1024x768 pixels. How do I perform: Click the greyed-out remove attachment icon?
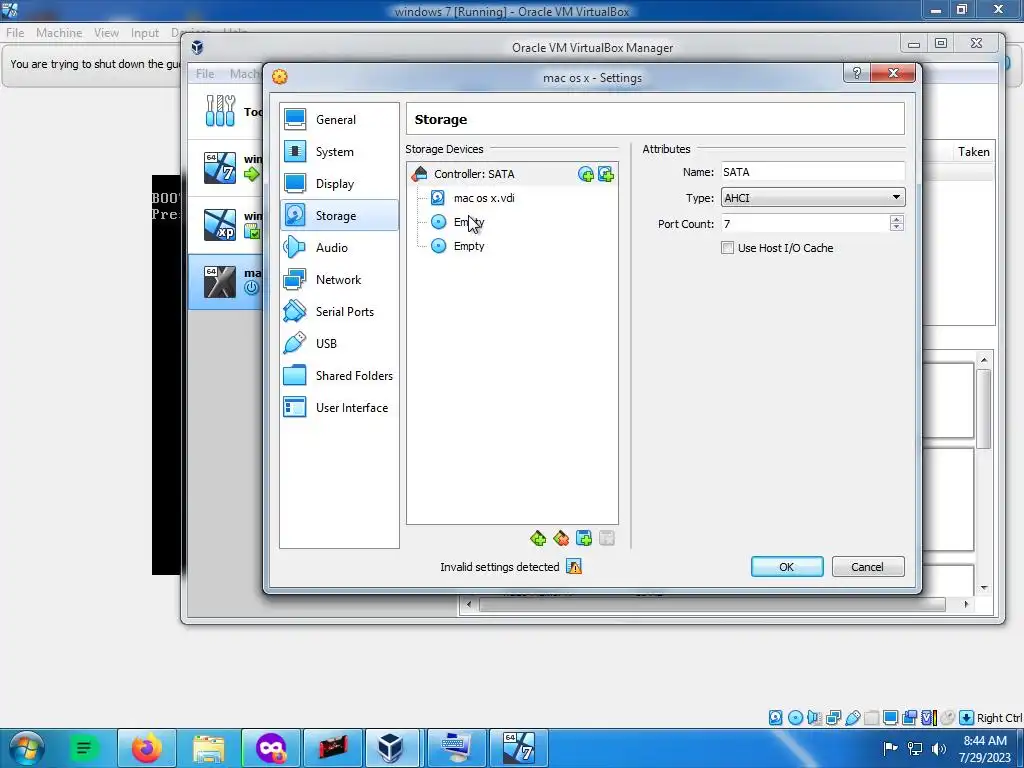[607, 538]
